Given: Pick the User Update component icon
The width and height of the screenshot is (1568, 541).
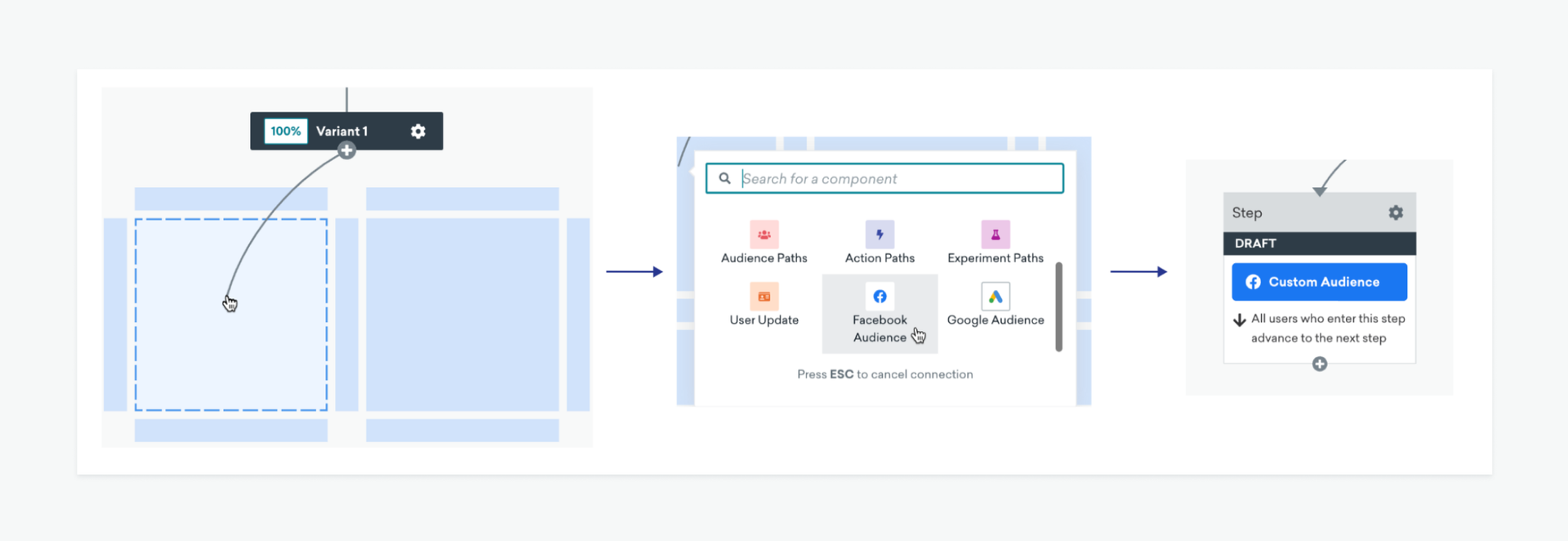Looking at the screenshot, I should [764, 297].
